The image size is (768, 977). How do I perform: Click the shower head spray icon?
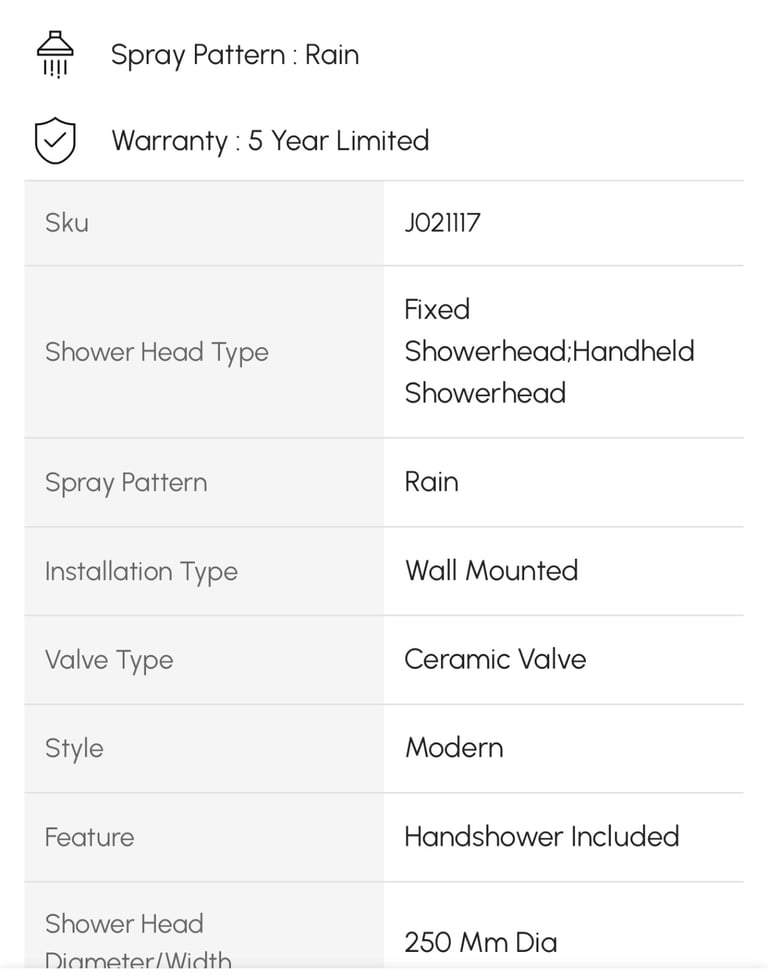point(55,54)
